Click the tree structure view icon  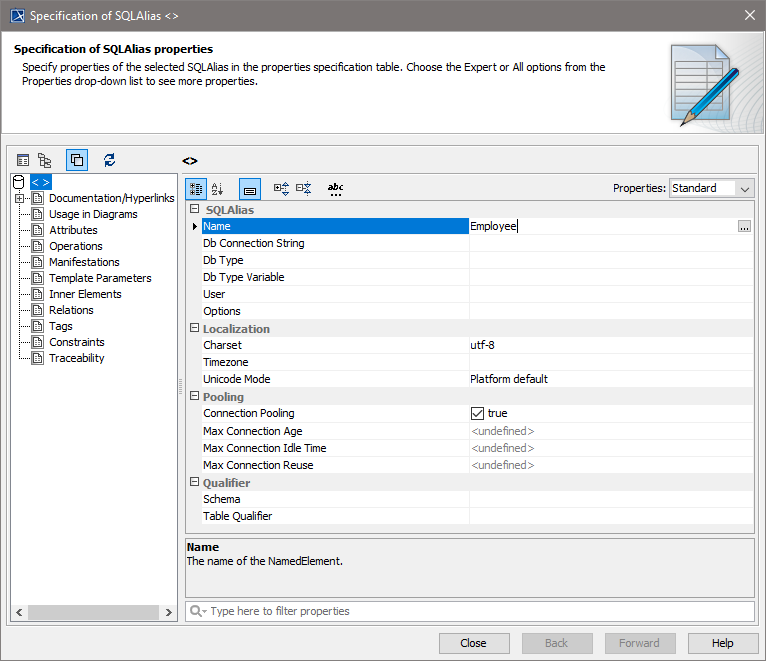pos(45,160)
